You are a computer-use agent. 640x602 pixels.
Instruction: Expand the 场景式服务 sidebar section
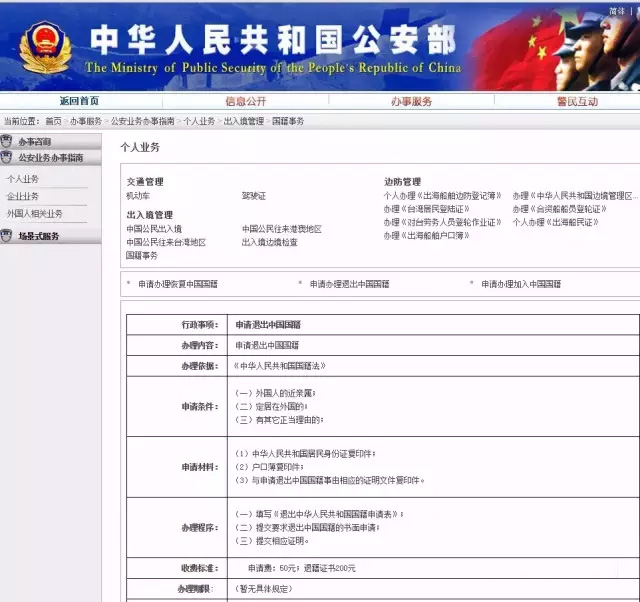point(38,237)
